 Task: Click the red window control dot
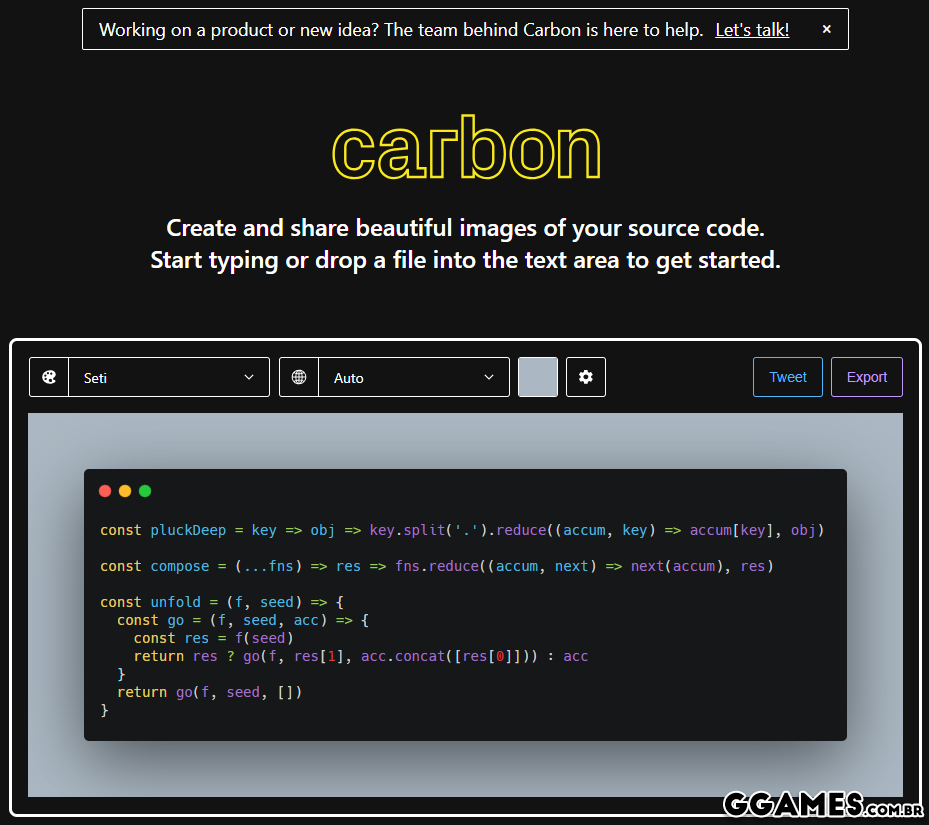coord(105,491)
